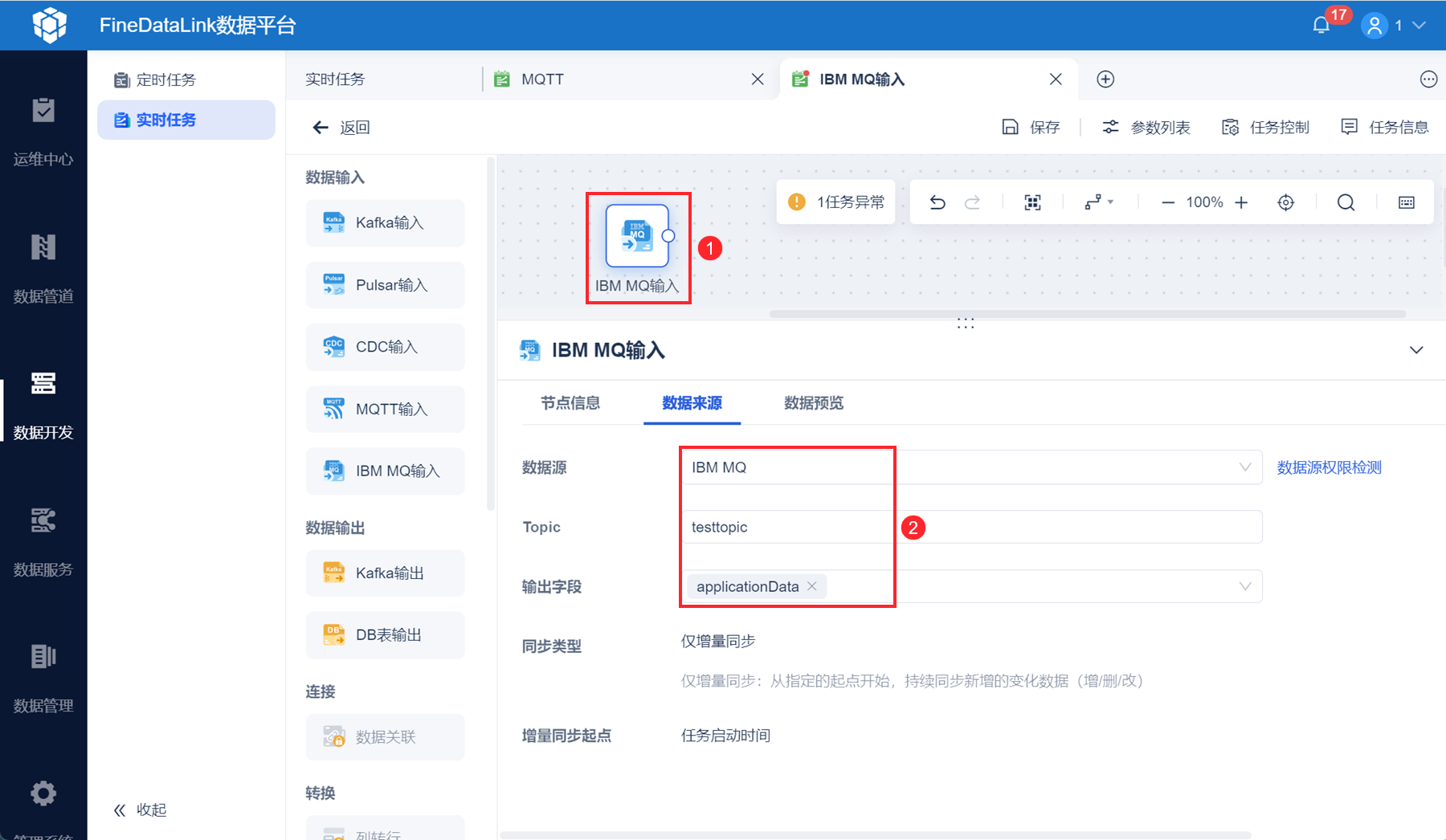Switch to the 数据预览 tab
This screenshot has width=1446, height=840.
pyautogui.click(x=814, y=403)
